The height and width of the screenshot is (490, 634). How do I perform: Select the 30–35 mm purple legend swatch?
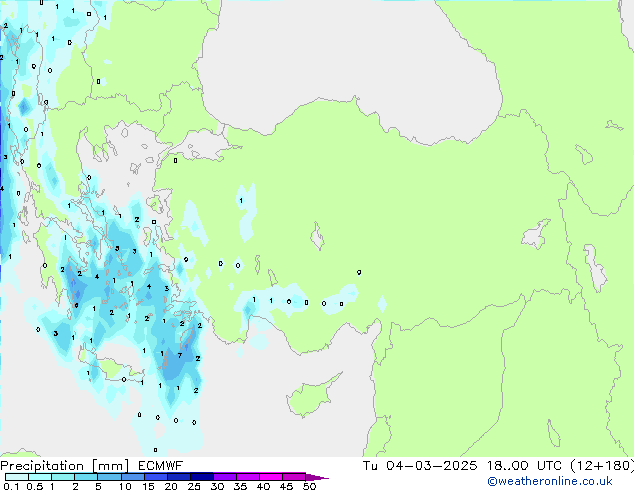click(225, 477)
